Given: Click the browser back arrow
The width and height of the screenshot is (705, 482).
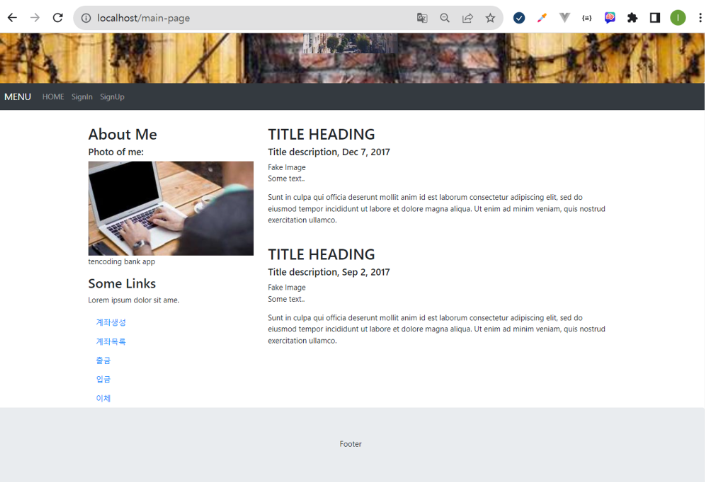Looking at the screenshot, I should pyautogui.click(x=12, y=18).
